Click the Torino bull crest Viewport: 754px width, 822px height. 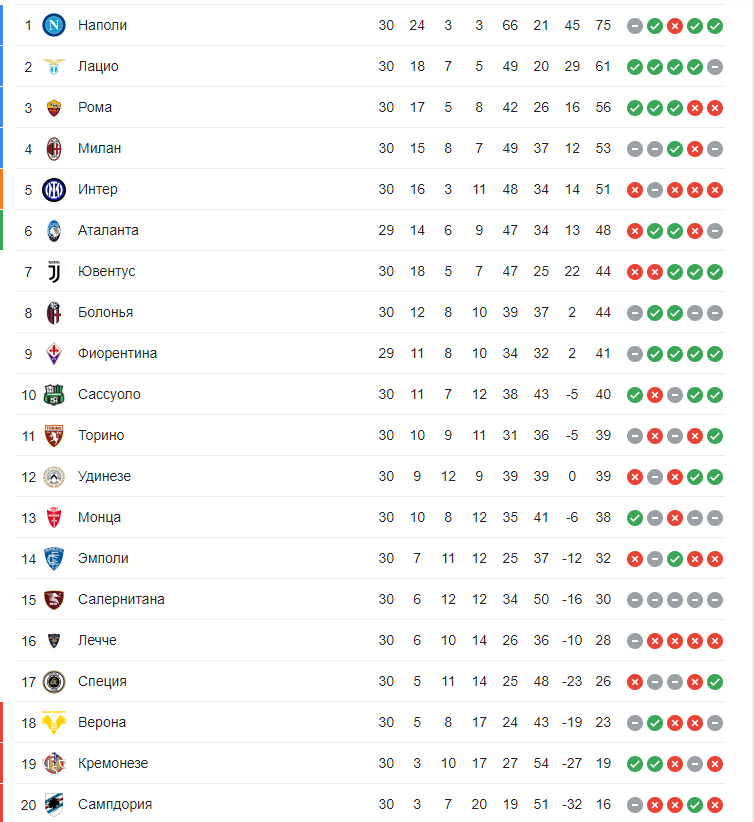coord(54,435)
